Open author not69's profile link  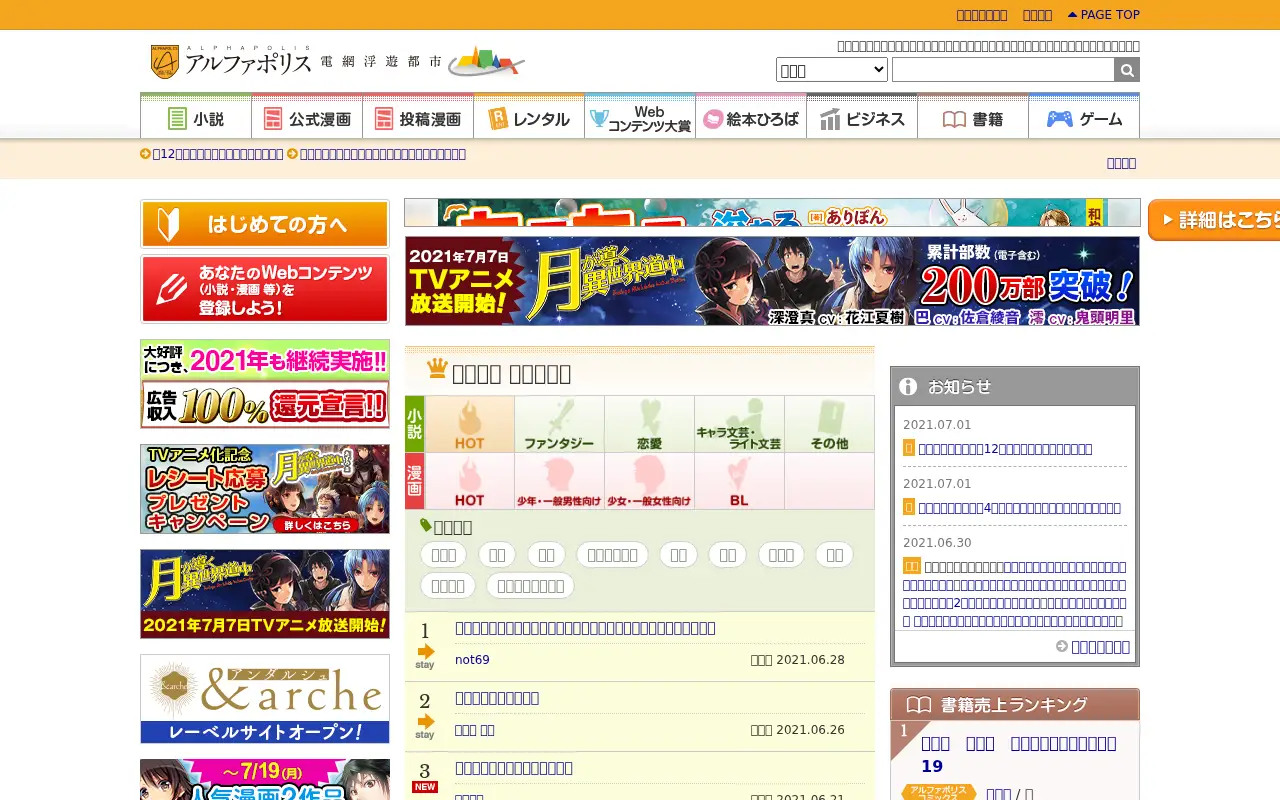[472, 660]
